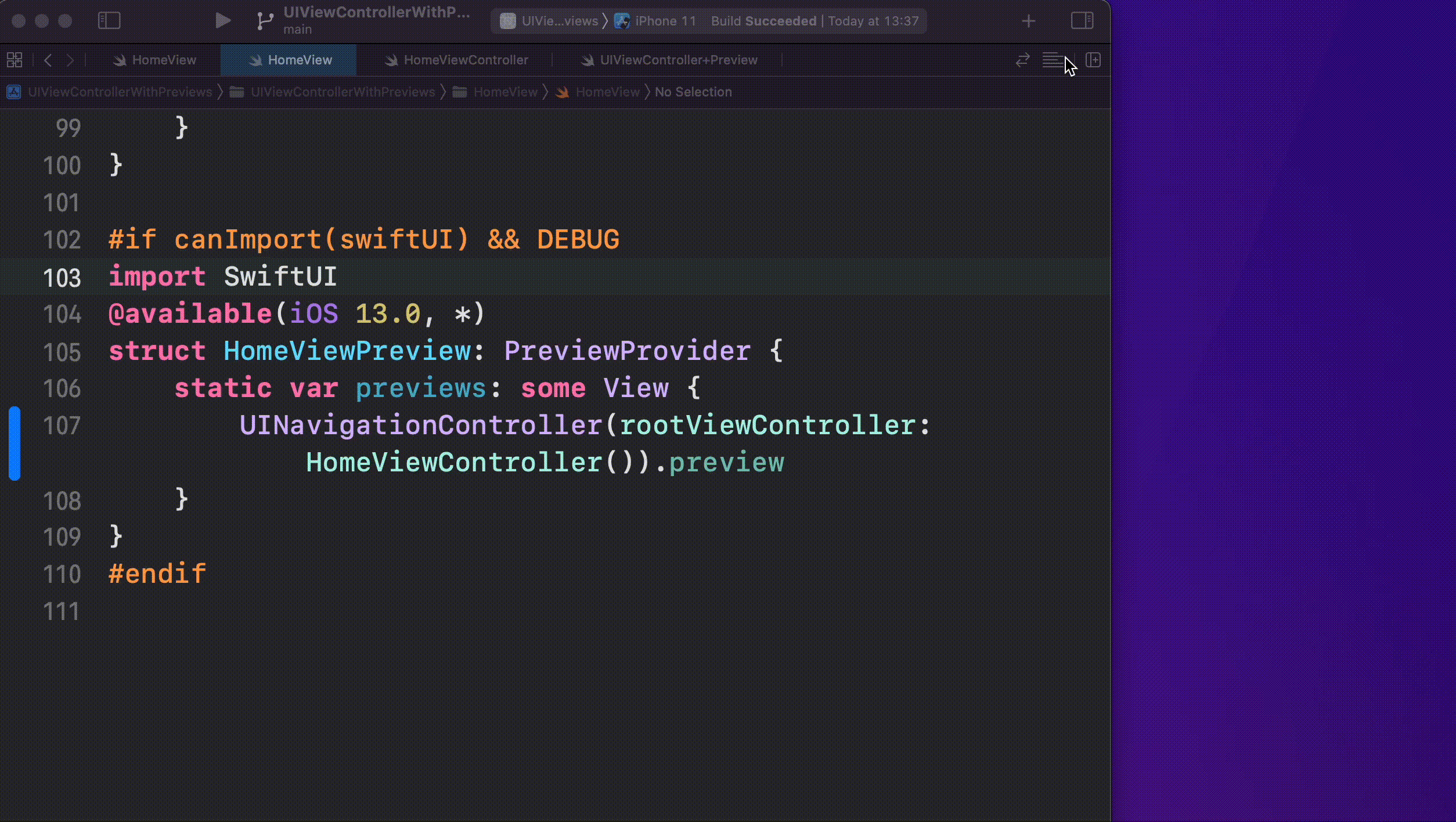Click the word PreviewProvider in code
This screenshot has height=822, width=1456.
coord(627,351)
